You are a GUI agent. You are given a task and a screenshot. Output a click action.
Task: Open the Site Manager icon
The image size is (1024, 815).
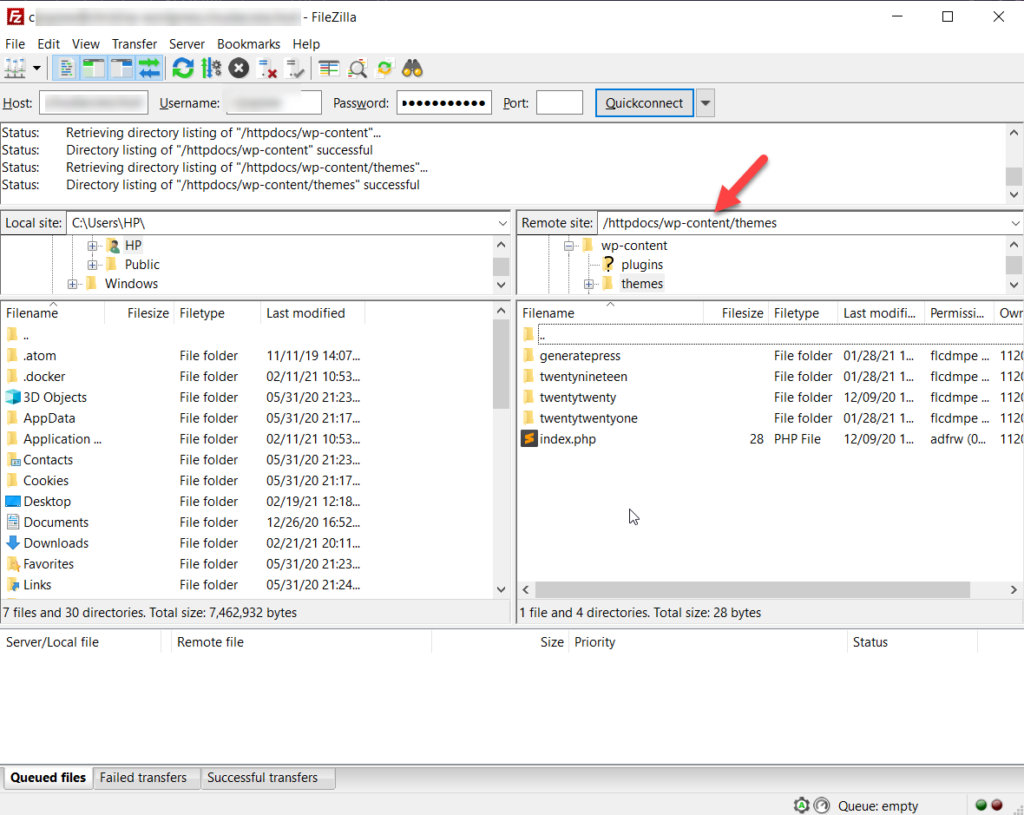tap(14, 69)
